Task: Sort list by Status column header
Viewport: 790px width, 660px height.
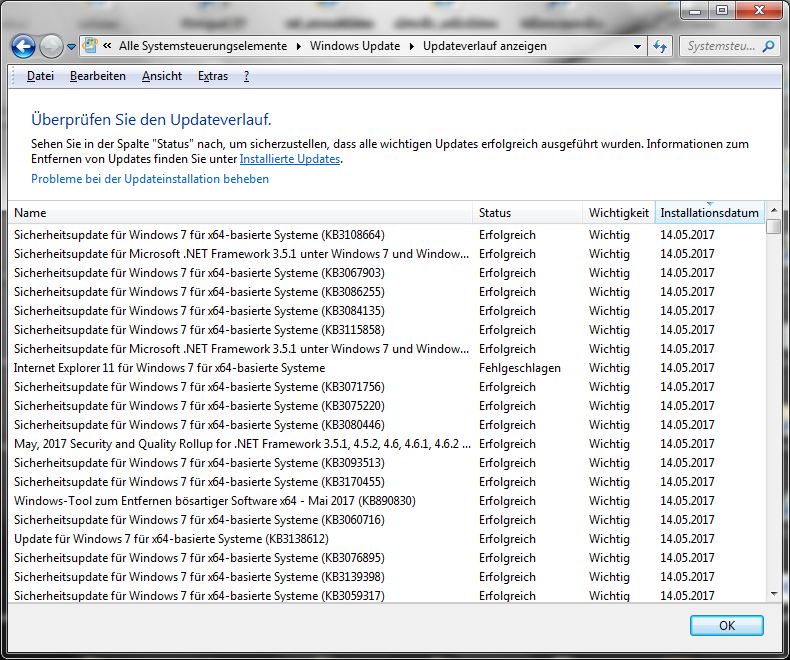Action: (x=528, y=213)
